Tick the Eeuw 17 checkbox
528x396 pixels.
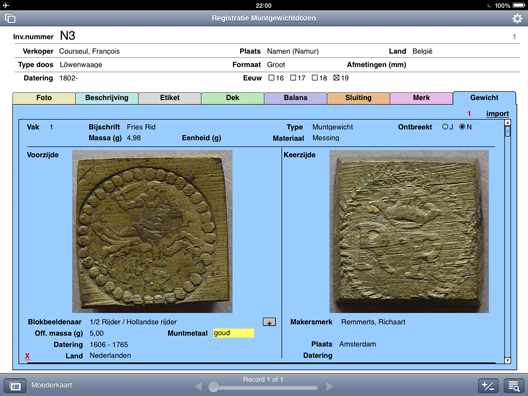click(293, 78)
